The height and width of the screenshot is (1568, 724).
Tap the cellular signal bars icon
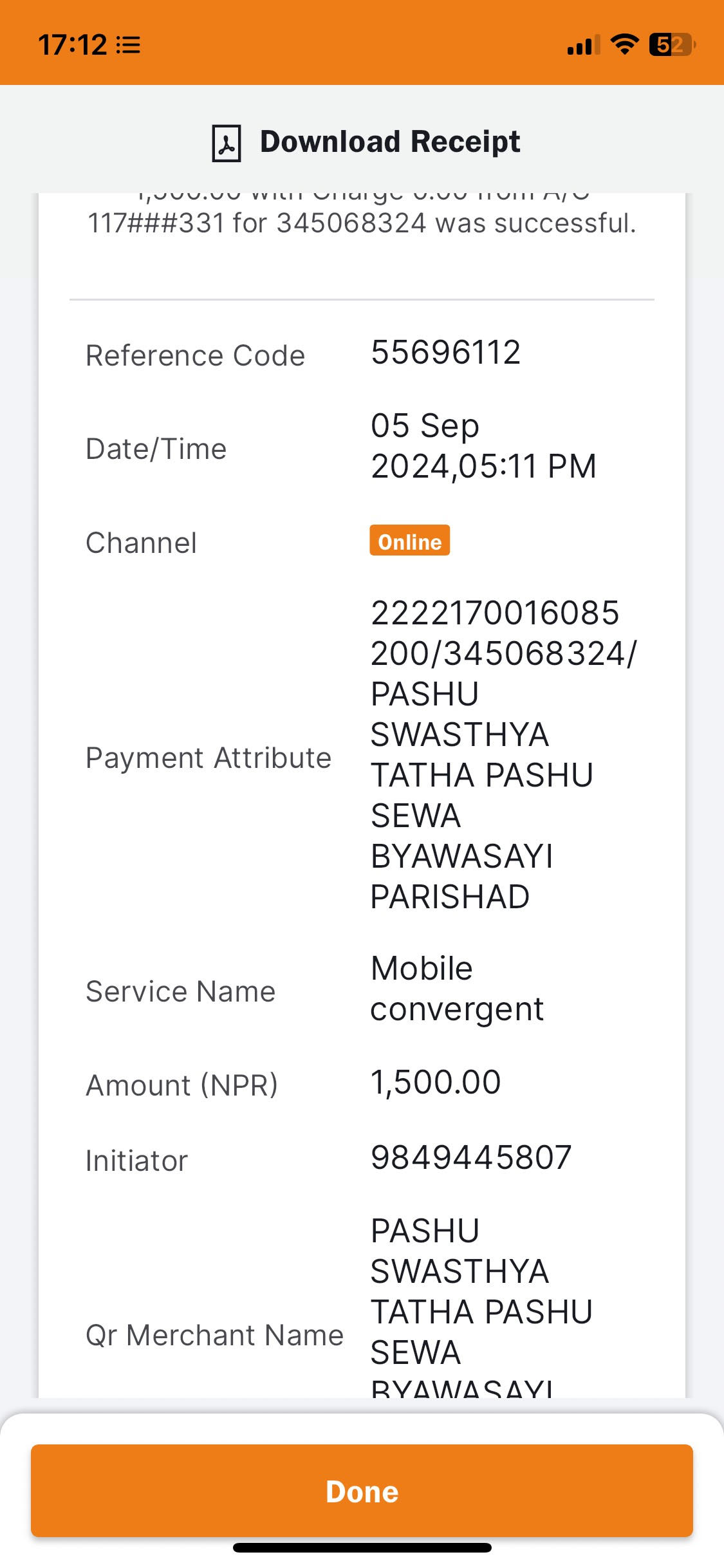[x=583, y=45]
